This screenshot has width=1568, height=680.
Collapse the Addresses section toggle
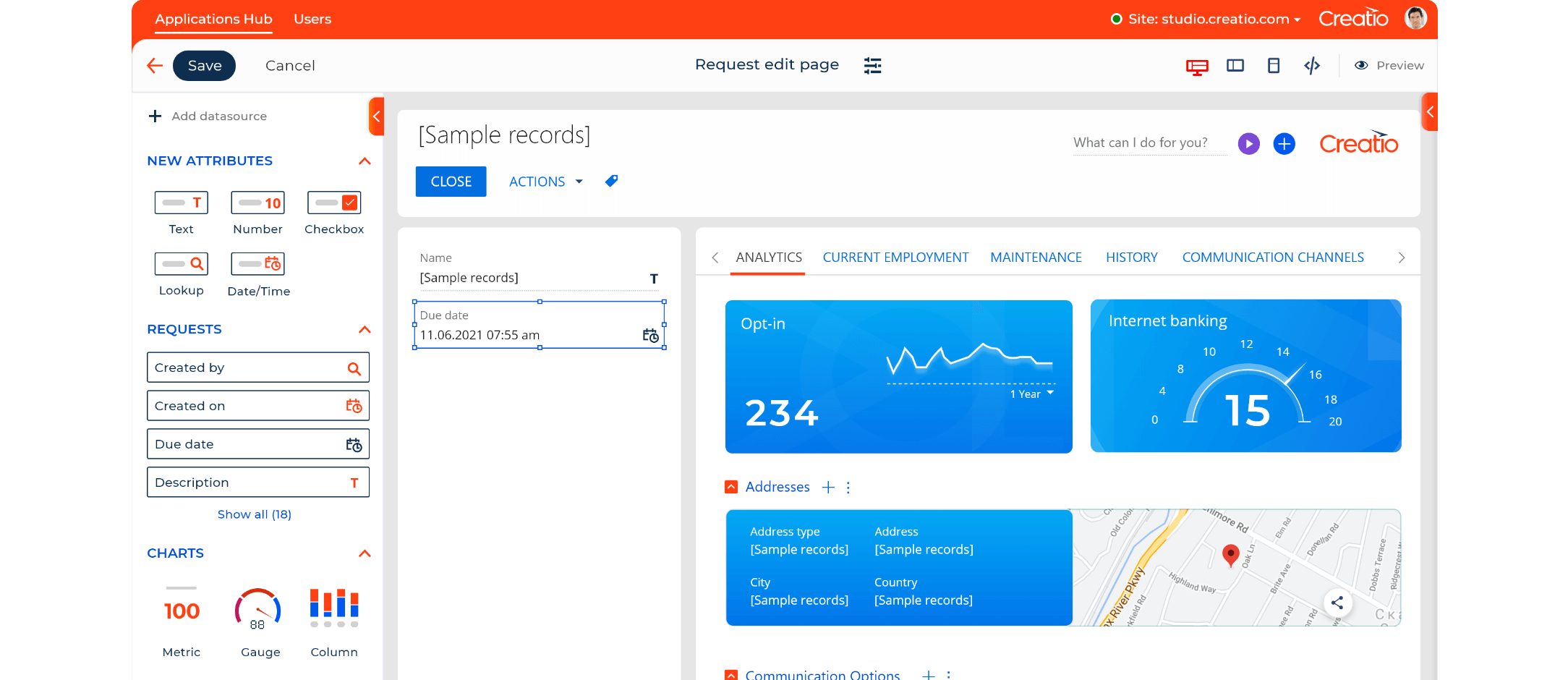pyautogui.click(x=731, y=487)
